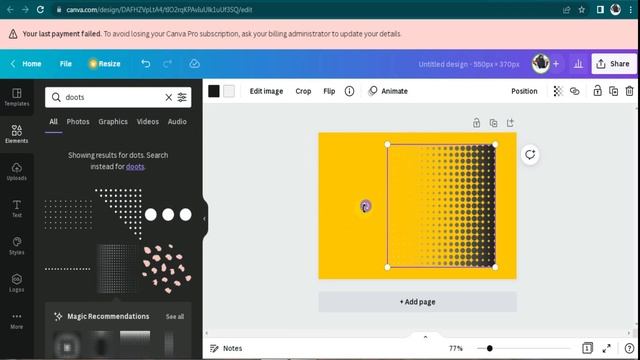Duplicate the page icon above canvas
Screen dimensions: 640x360
tap(493, 122)
